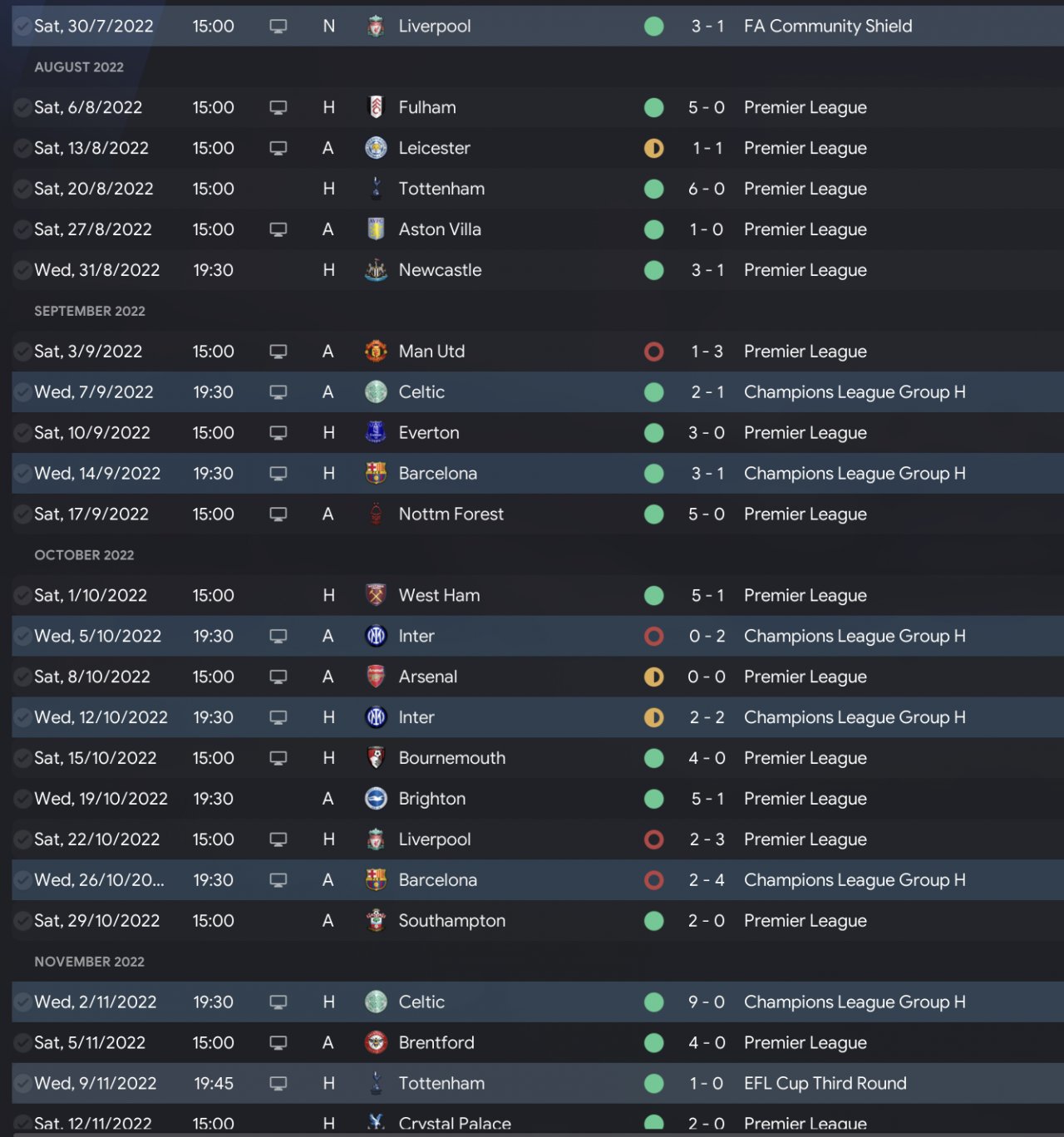Toggle checkmark for Wed 2/11/2022 fixture
1064x1137 pixels.
point(22,1002)
